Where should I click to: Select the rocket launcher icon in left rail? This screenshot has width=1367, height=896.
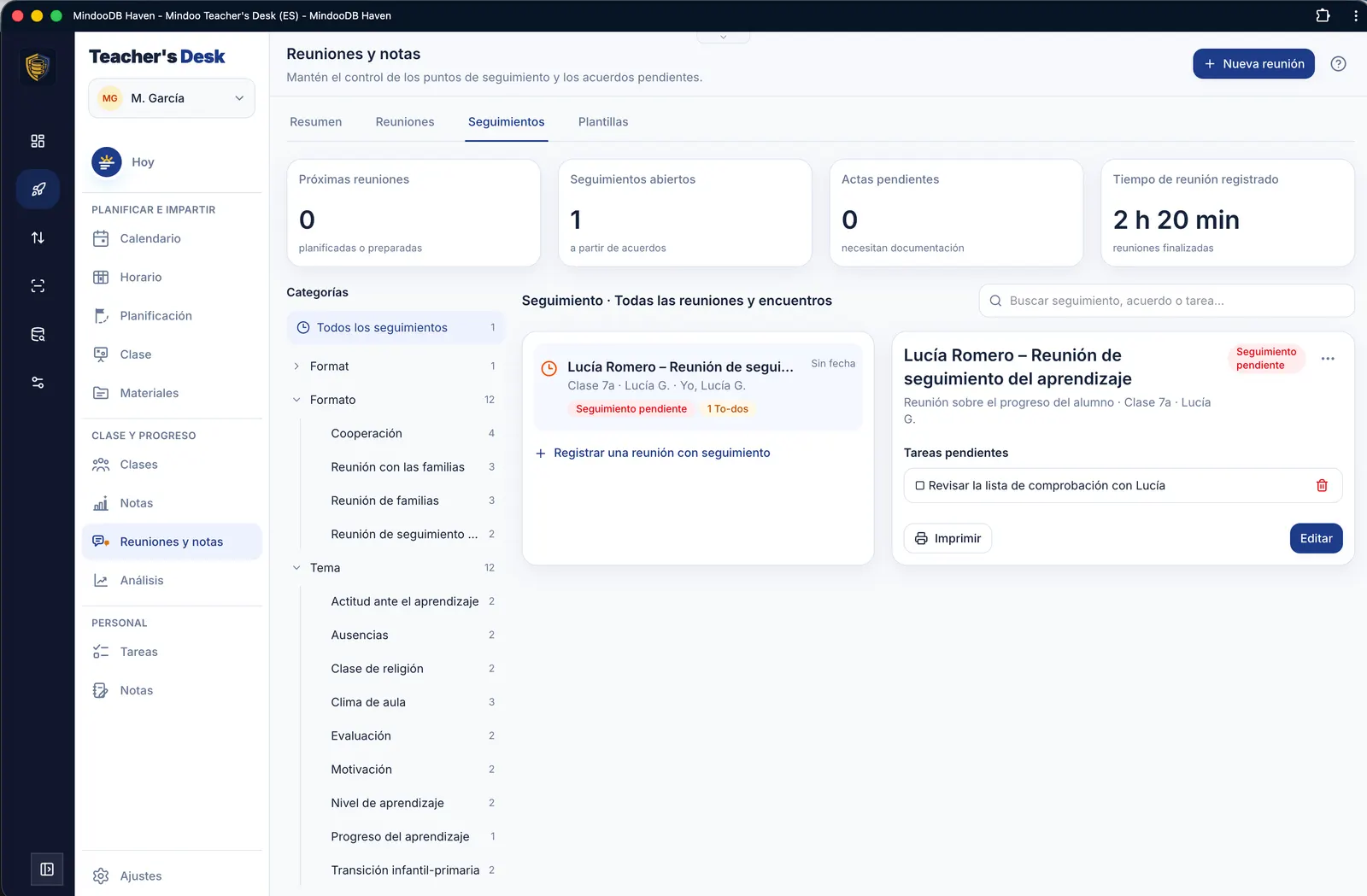(x=38, y=190)
